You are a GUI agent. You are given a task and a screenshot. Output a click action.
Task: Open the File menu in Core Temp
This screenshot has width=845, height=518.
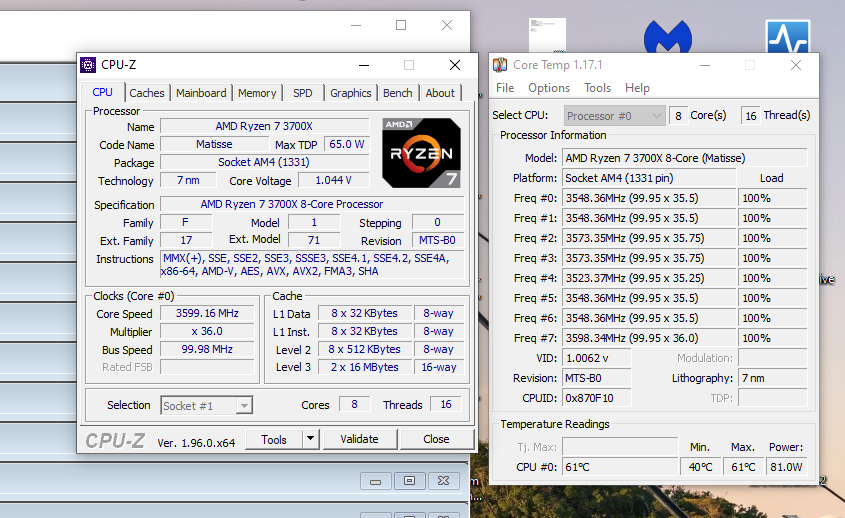[505, 88]
